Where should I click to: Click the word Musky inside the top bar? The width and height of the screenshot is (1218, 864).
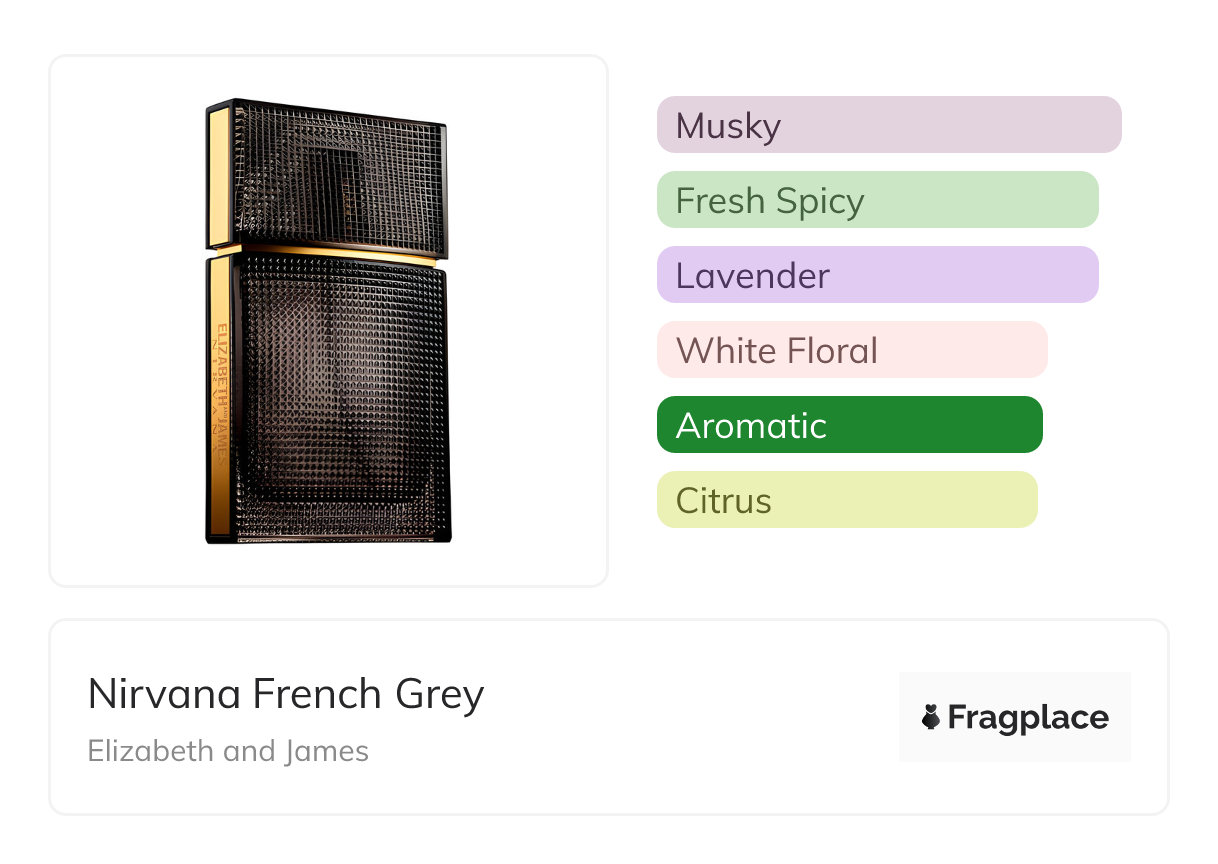point(728,126)
